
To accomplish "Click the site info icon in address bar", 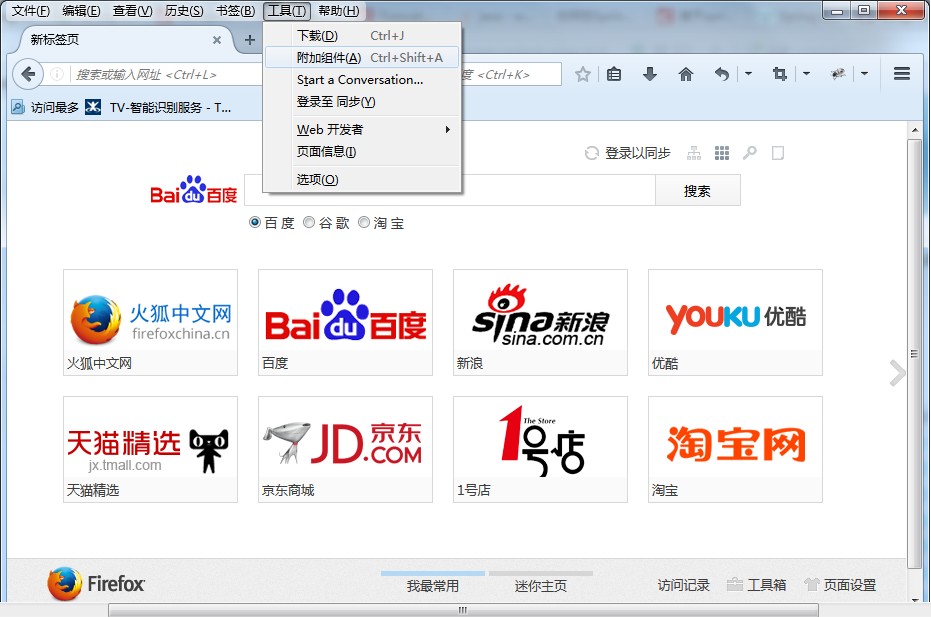I will [57, 74].
